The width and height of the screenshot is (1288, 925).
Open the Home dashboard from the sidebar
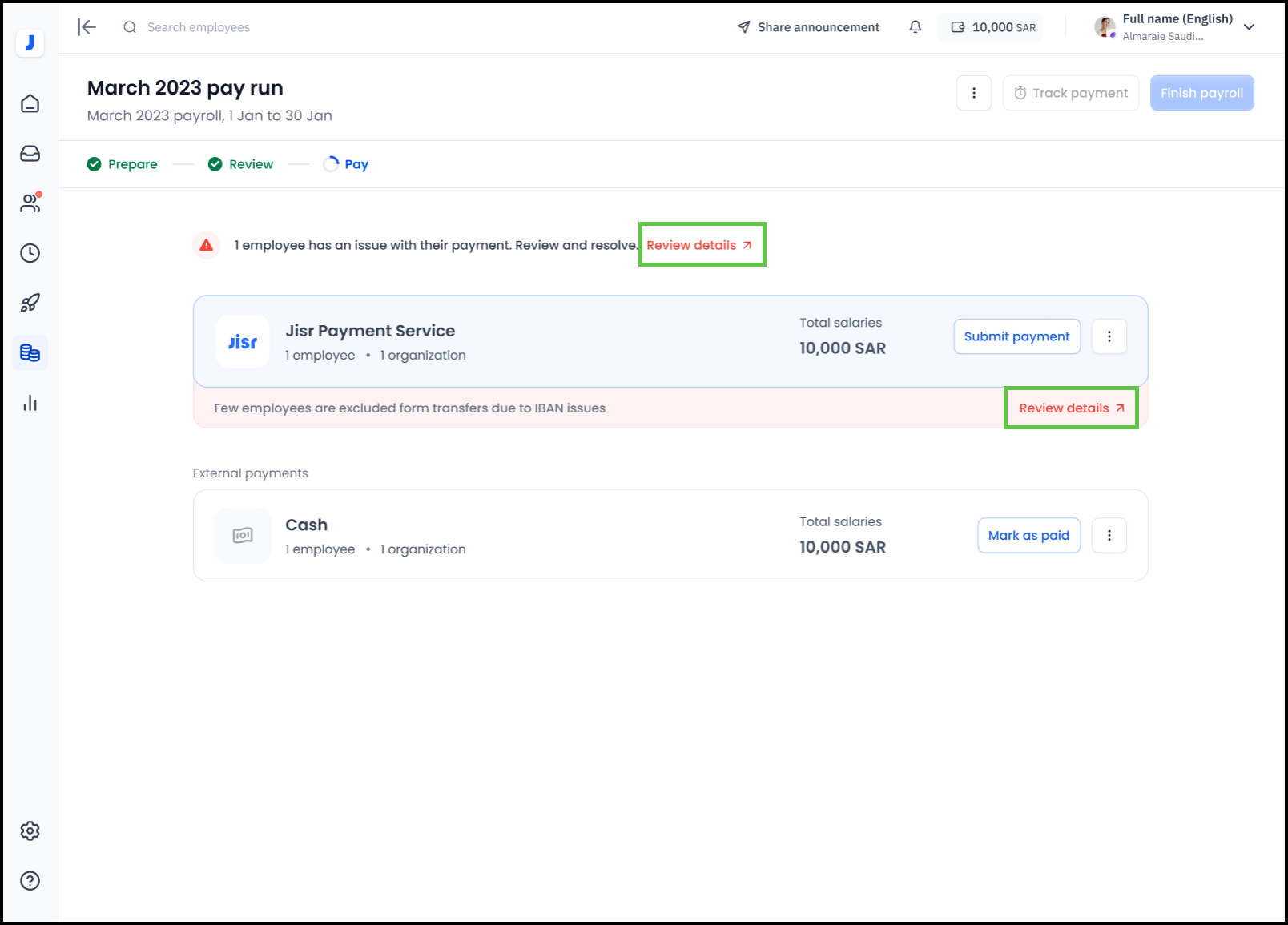click(30, 103)
